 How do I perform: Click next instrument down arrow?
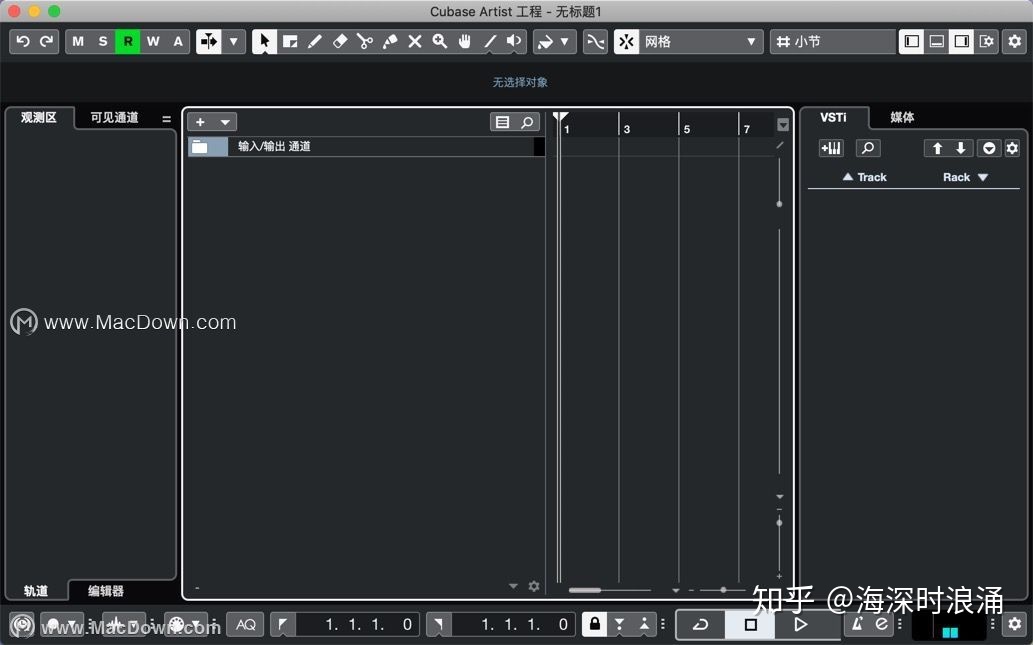tap(961, 148)
